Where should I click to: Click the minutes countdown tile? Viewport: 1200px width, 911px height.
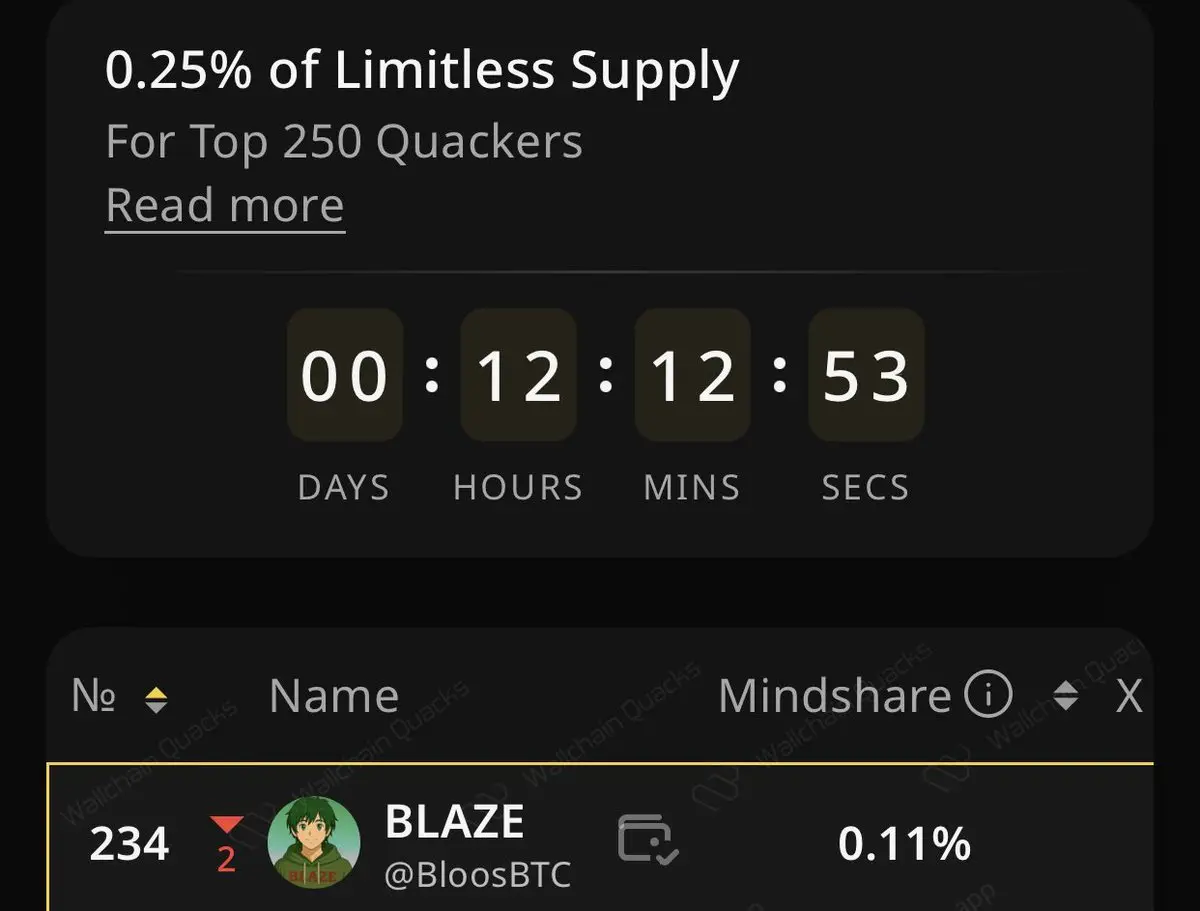(x=692, y=375)
